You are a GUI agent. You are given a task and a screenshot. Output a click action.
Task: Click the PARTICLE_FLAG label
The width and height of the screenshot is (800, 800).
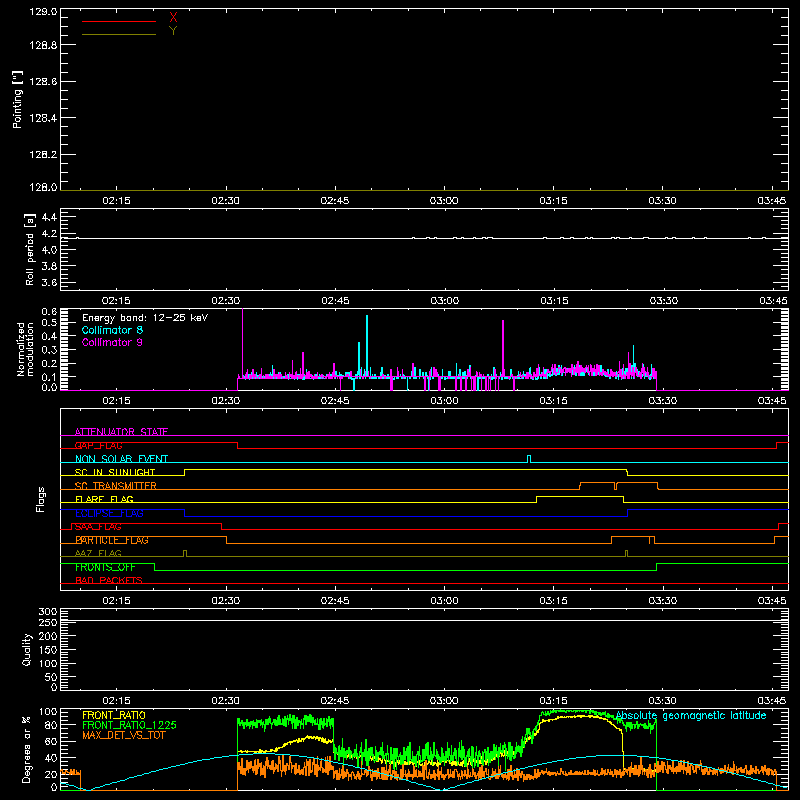pyautogui.click(x=112, y=540)
